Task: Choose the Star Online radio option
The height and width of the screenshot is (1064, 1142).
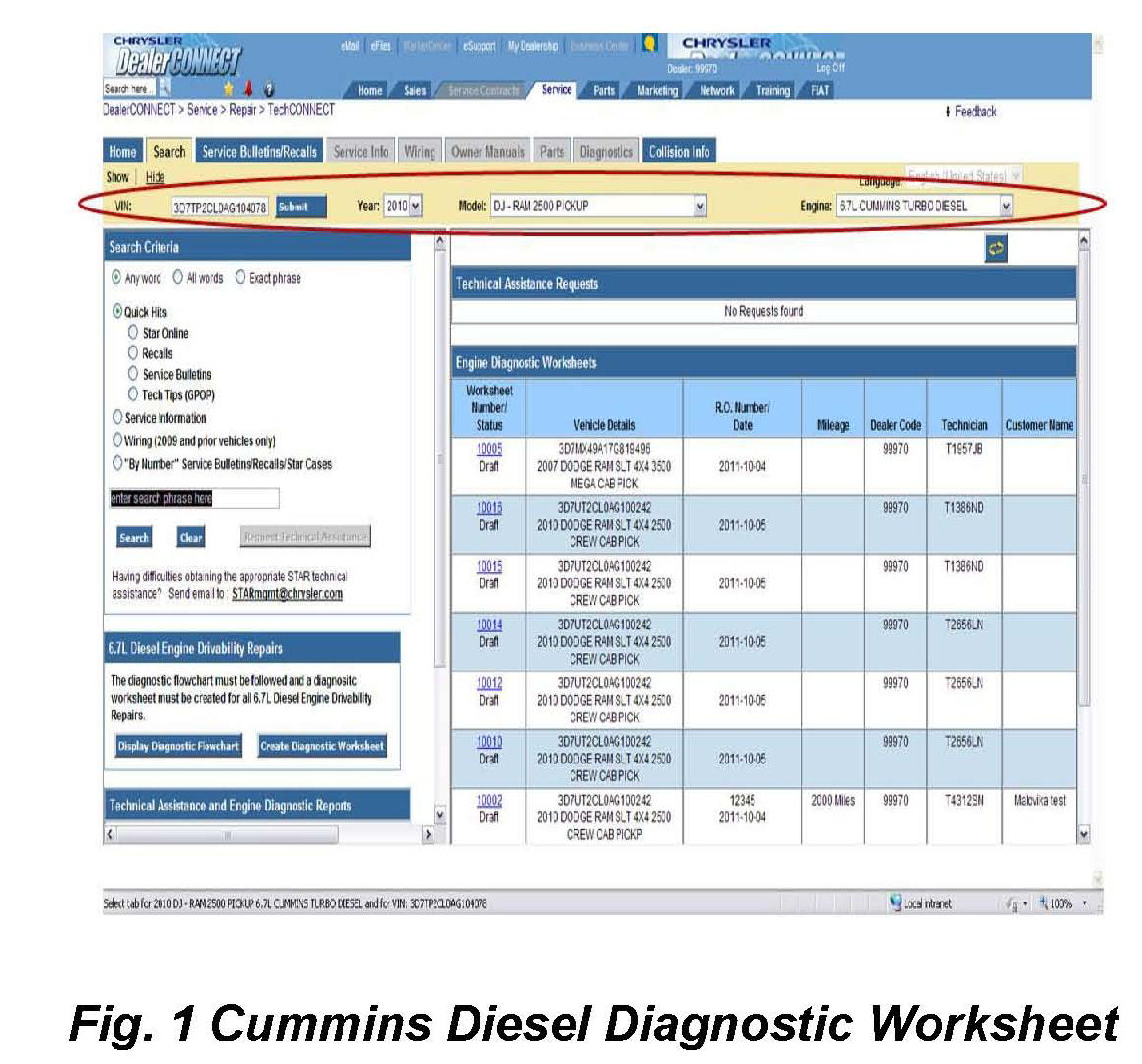Action: click(132, 332)
